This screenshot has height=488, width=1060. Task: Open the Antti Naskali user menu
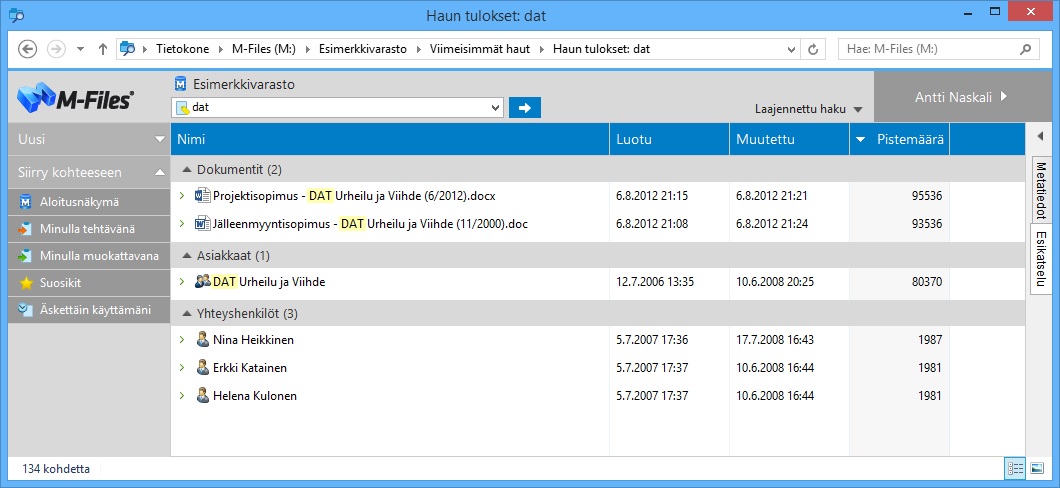(961, 97)
